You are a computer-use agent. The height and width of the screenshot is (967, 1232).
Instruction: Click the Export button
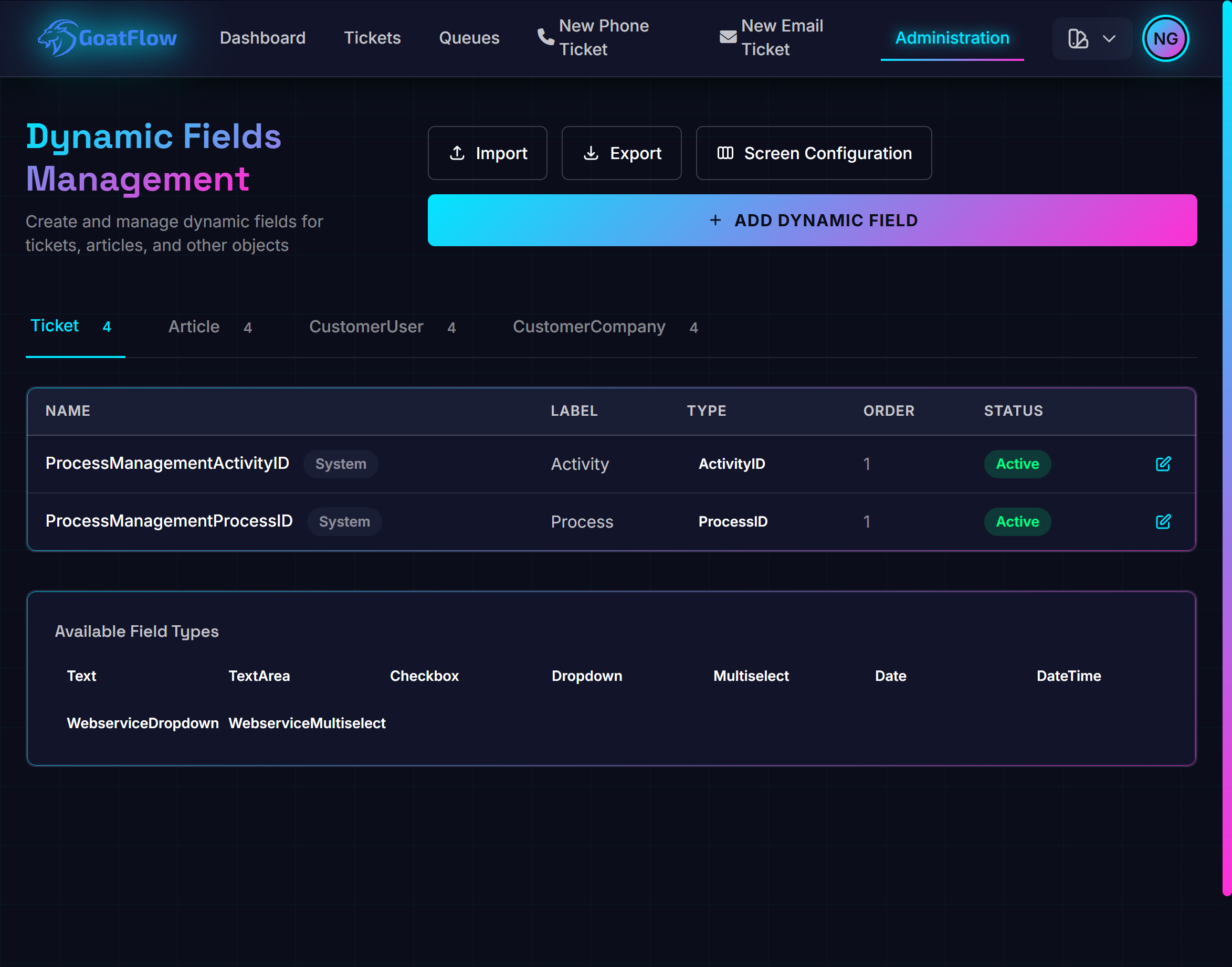(x=621, y=153)
